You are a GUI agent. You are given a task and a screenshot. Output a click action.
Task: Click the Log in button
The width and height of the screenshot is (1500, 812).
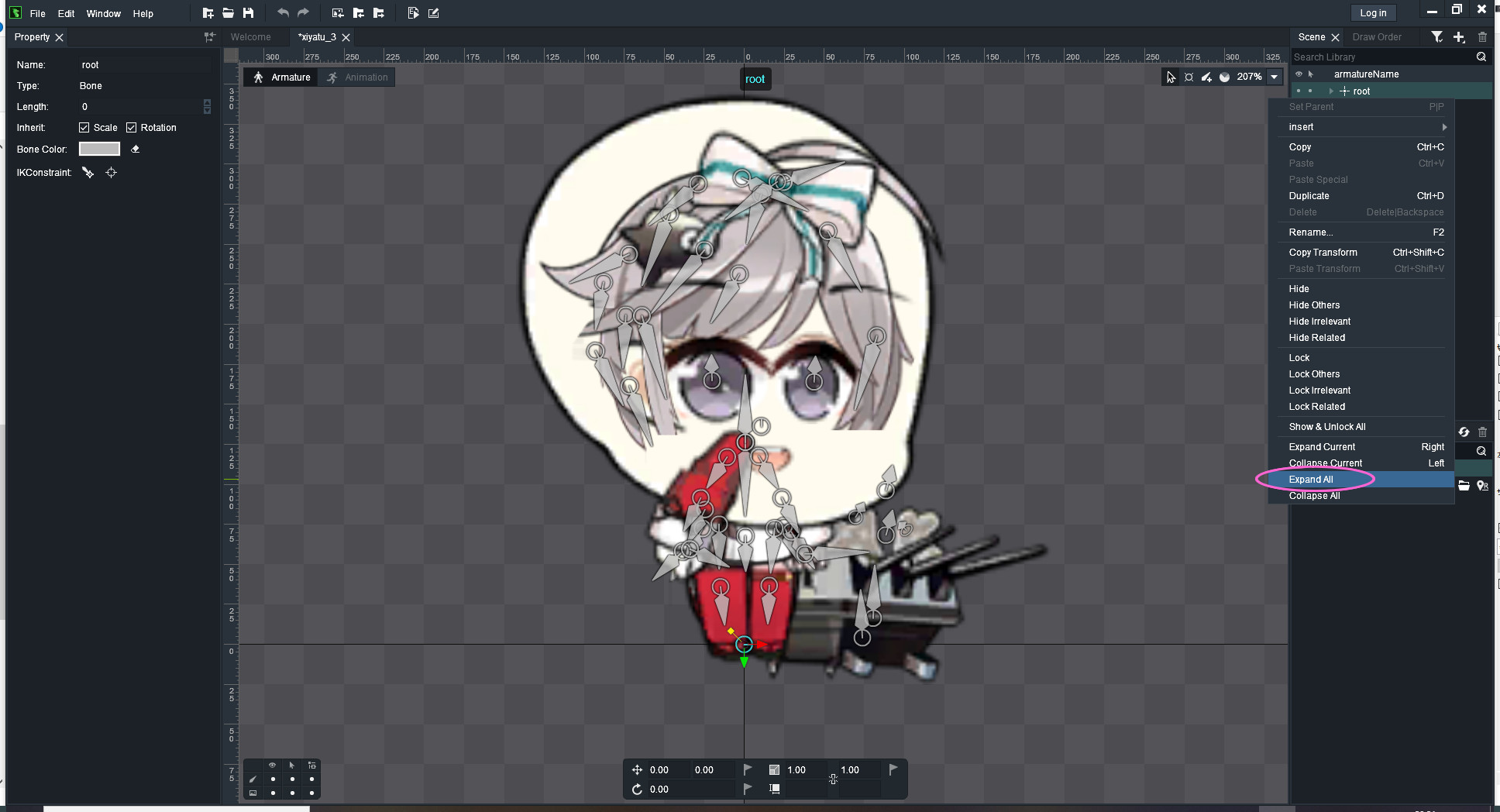(1373, 13)
